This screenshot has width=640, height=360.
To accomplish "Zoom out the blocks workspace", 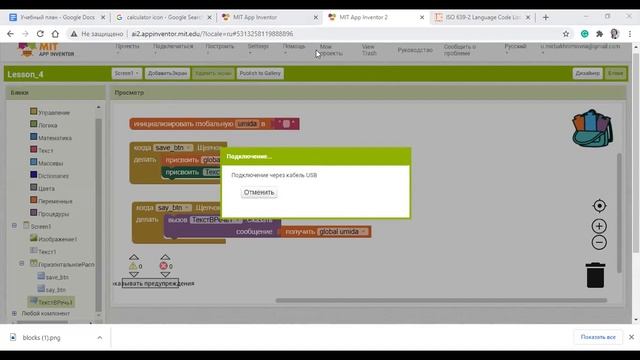I will [599, 242].
